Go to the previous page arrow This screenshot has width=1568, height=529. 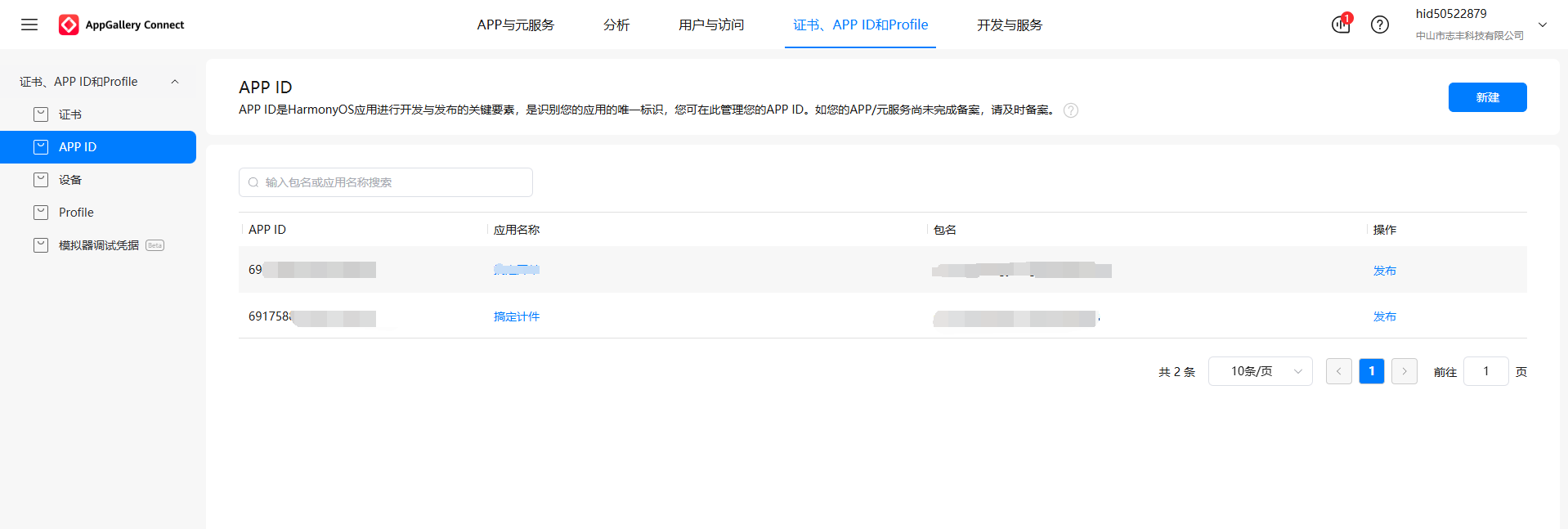[x=1338, y=371]
